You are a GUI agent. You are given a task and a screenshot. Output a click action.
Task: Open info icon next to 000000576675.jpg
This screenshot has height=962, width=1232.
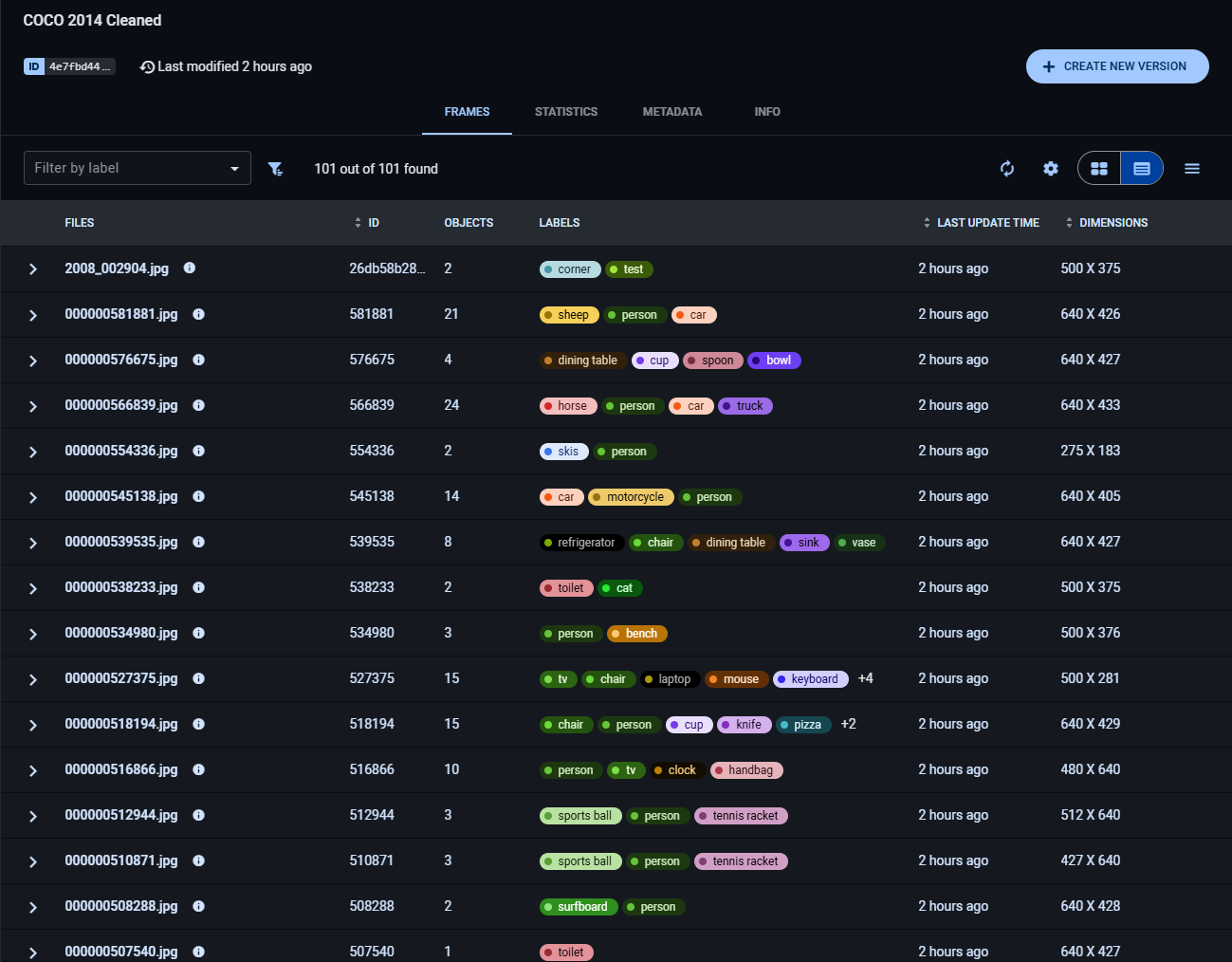[x=198, y=360]
